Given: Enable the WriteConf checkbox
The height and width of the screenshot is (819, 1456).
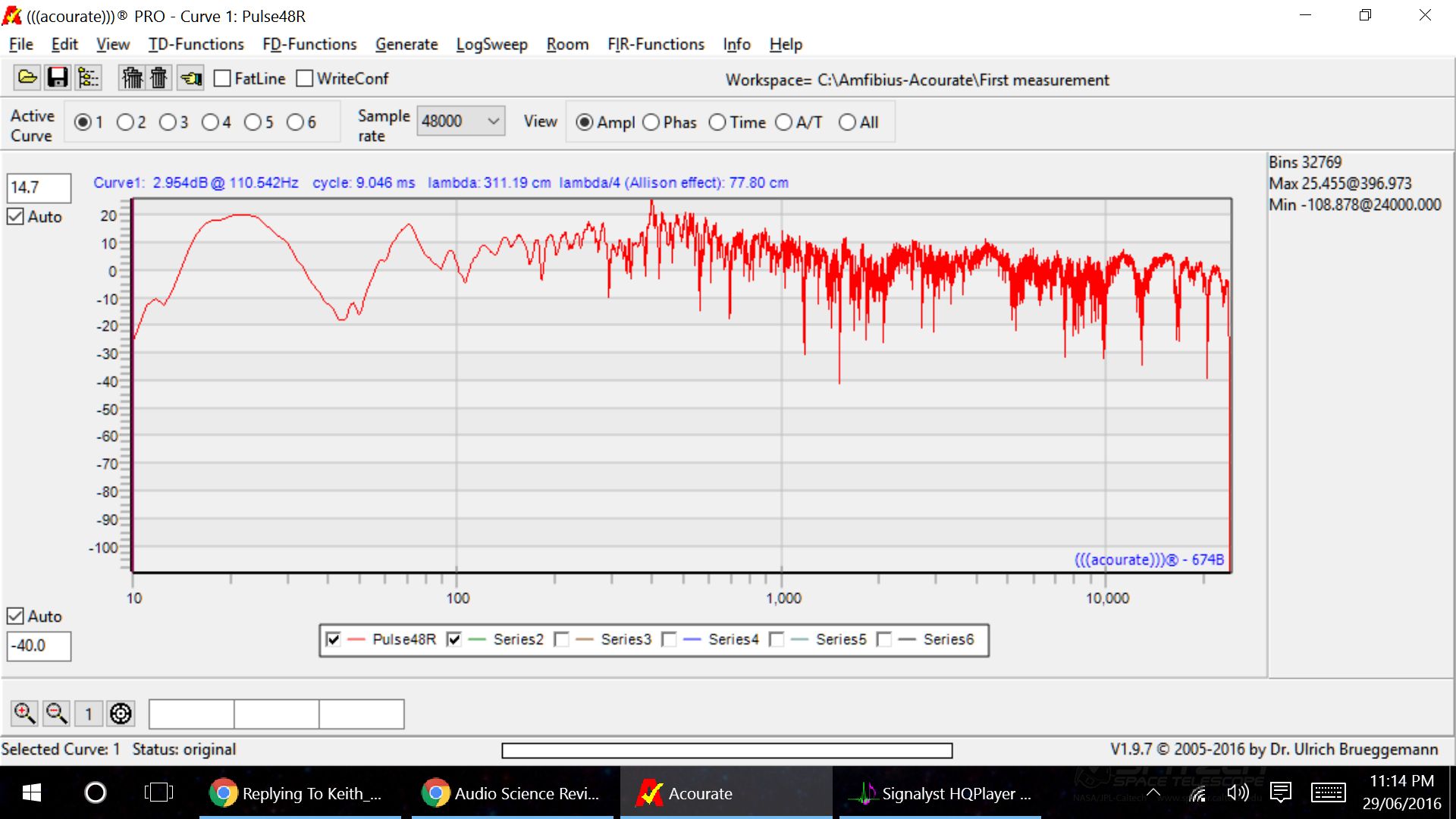Looking at the screenshot, I should point(303,78).
